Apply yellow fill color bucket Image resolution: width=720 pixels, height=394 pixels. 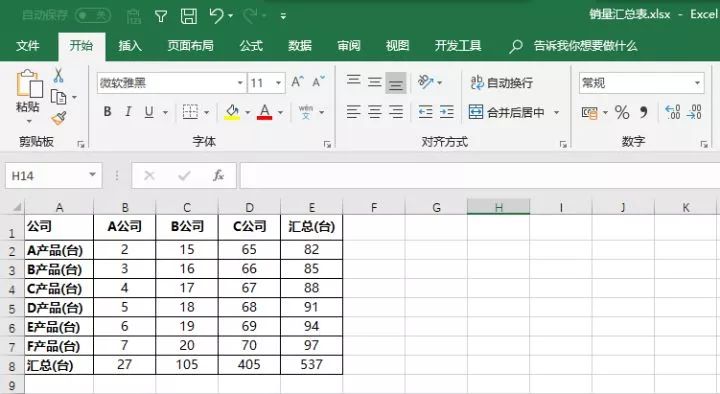point(232,112)
